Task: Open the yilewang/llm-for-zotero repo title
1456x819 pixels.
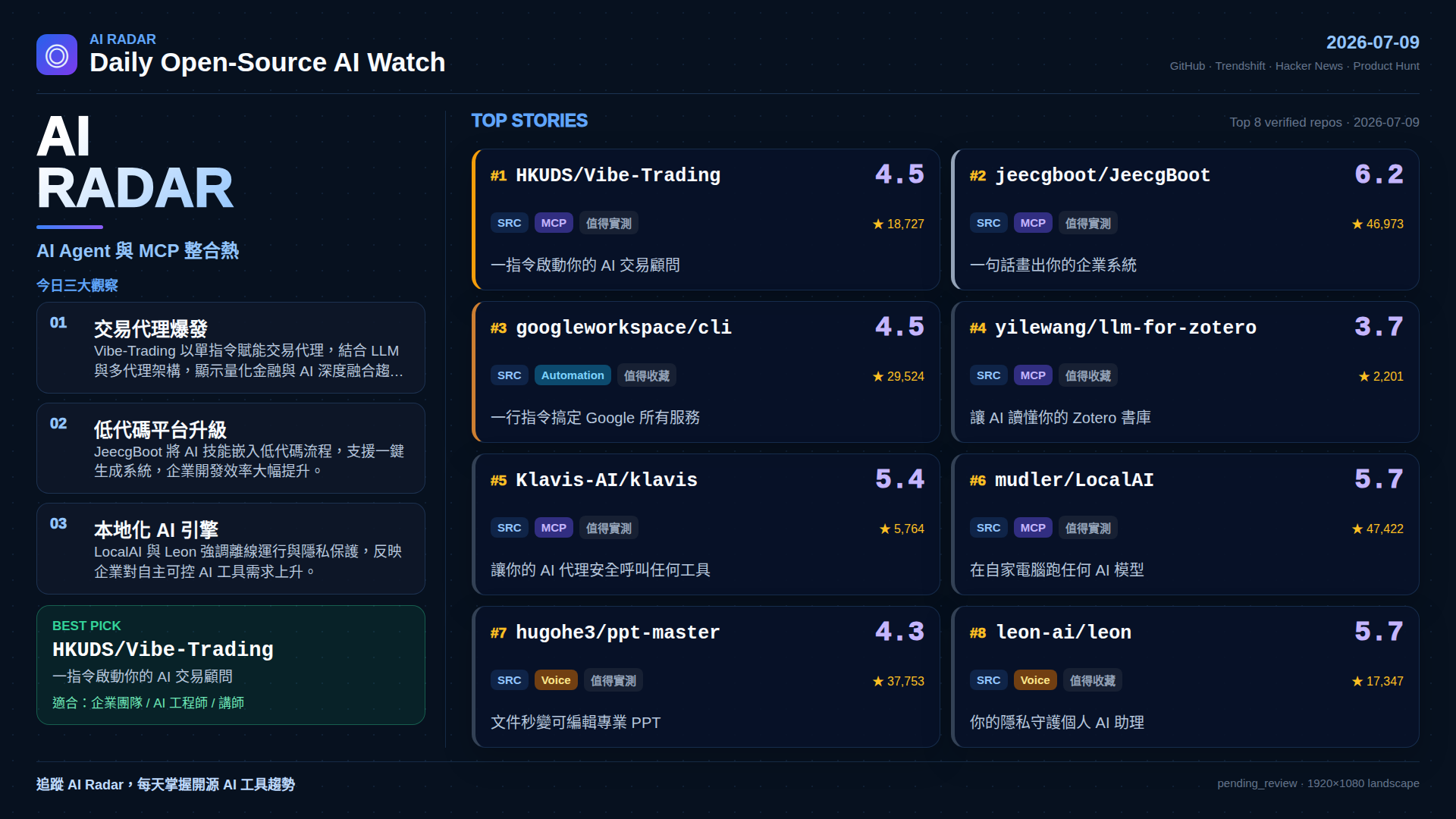Action: tap(1125, 328)
